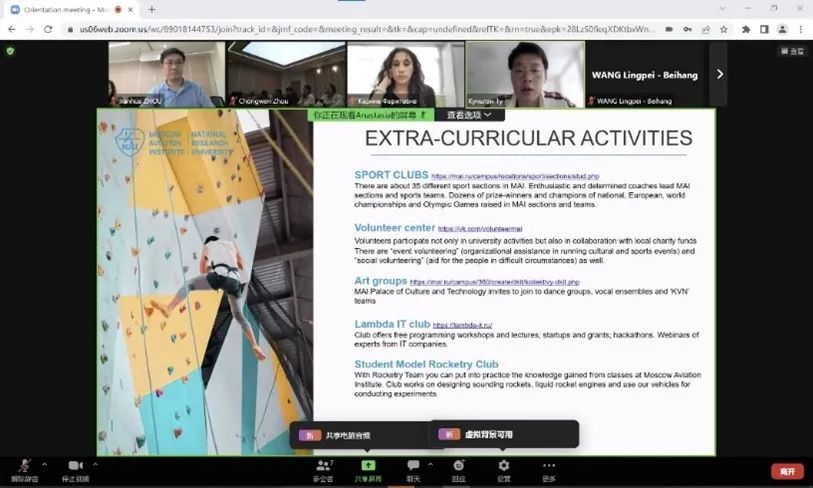
Task: Click the green share screen icon
Action: [x=368, y=465]
